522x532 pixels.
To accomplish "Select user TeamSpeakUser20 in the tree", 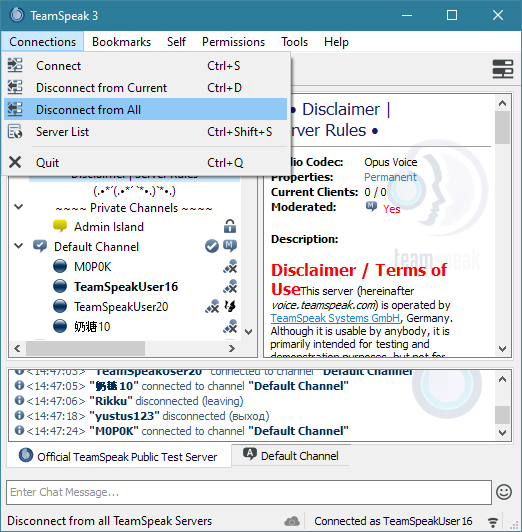I will 121,307.
